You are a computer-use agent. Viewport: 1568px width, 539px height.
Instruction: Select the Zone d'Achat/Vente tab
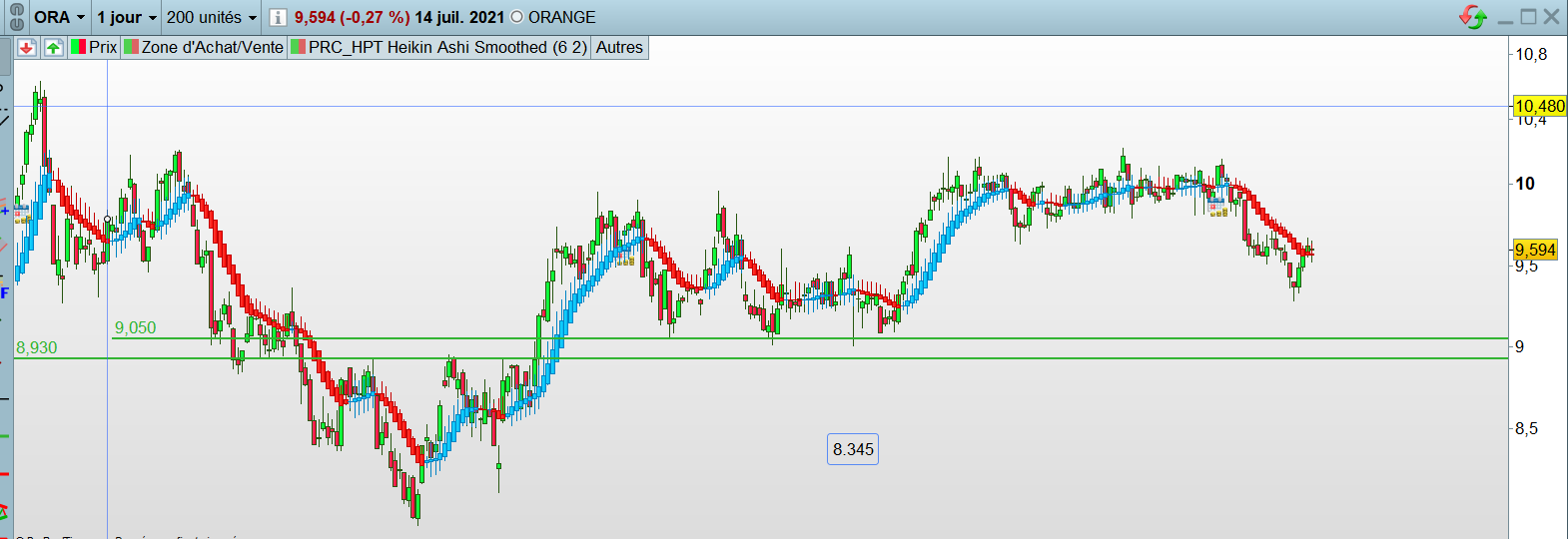[204, 47]
